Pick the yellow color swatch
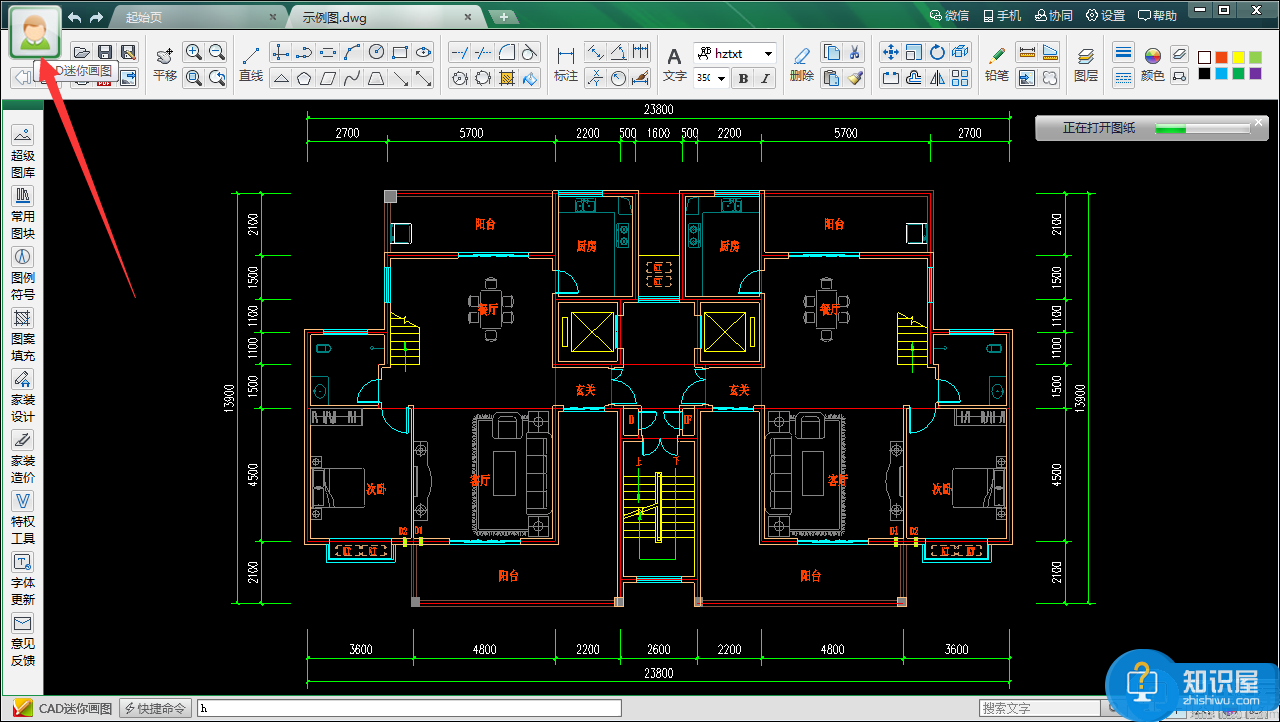 pyautogui.click(x=1238, y=57)
